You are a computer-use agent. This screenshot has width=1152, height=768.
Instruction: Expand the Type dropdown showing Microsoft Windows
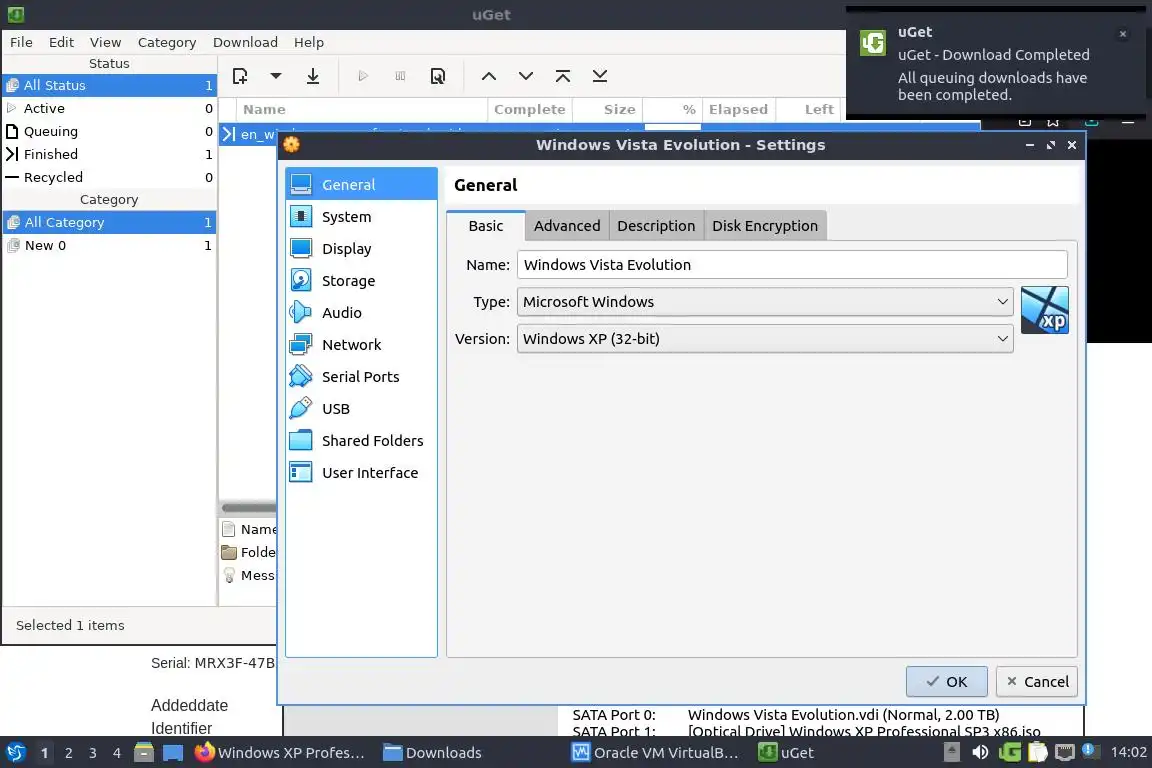[765, 302]
